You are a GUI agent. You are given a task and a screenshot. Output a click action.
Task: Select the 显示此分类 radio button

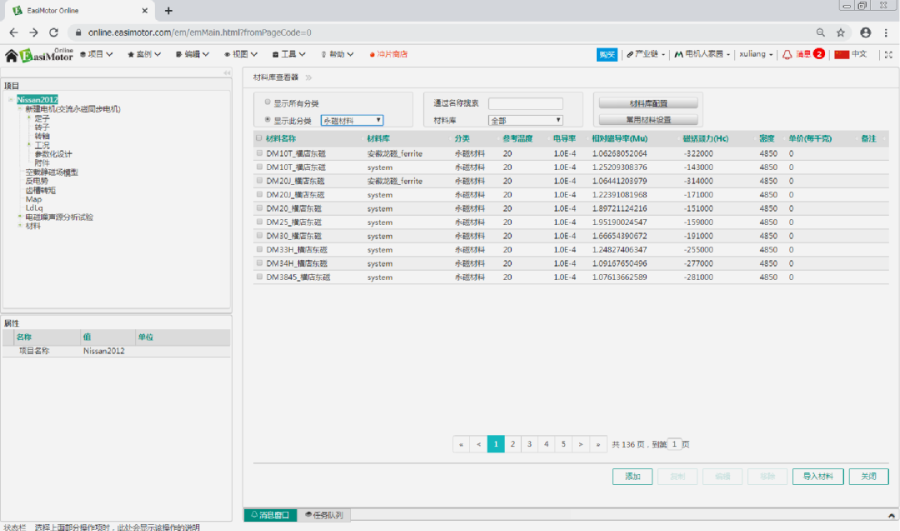coord(267,119)
